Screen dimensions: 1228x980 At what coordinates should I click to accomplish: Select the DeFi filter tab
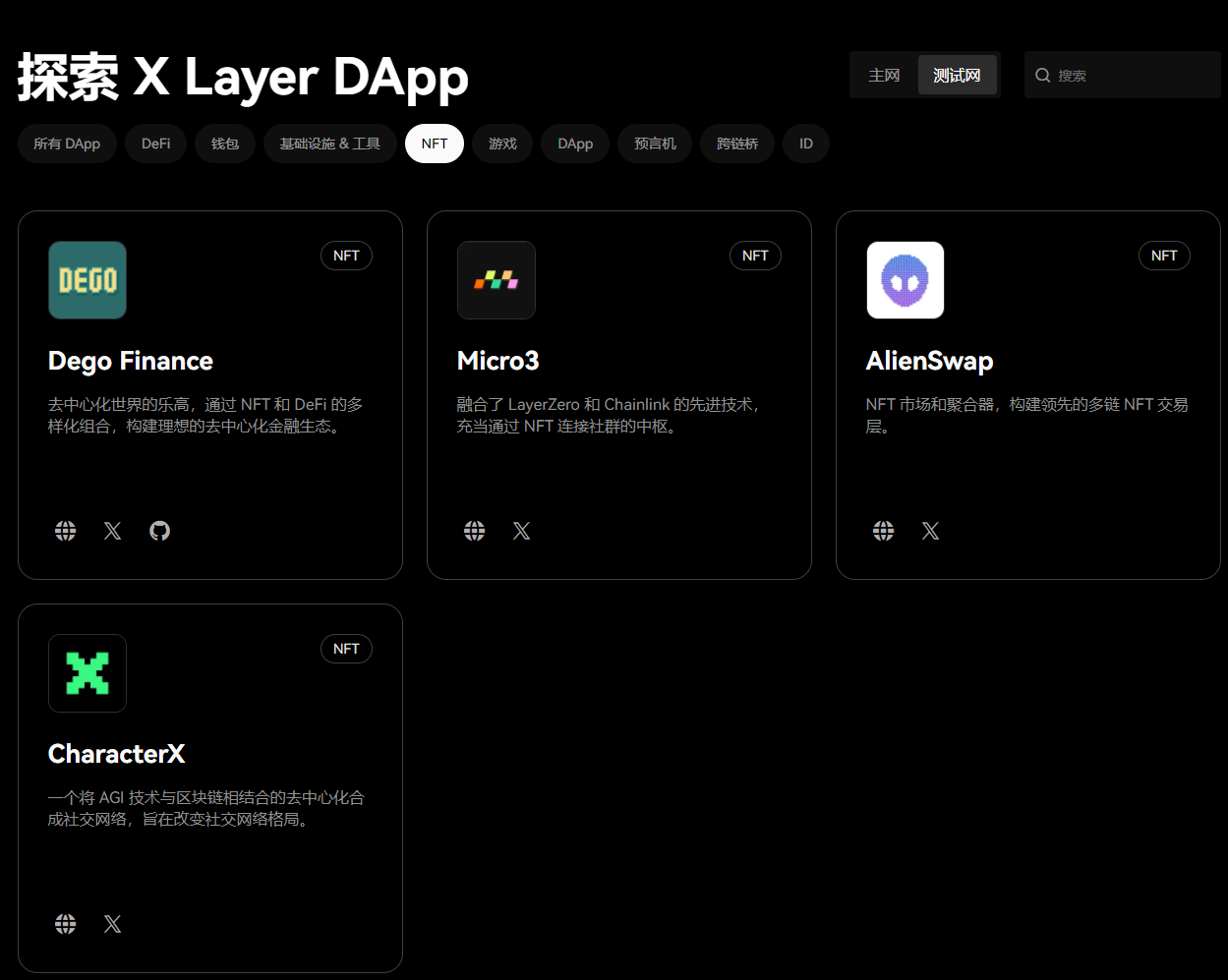pyautogui.click(x=155, y=144)
